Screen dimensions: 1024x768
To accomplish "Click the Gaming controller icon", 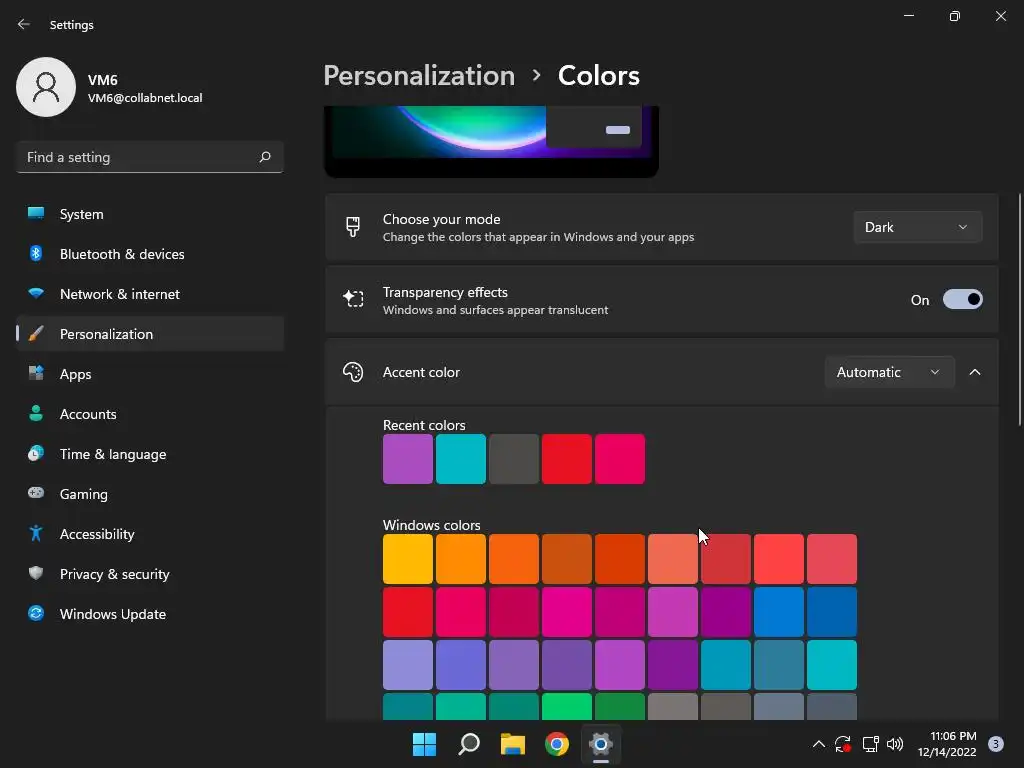I will (x=36, y=493).
